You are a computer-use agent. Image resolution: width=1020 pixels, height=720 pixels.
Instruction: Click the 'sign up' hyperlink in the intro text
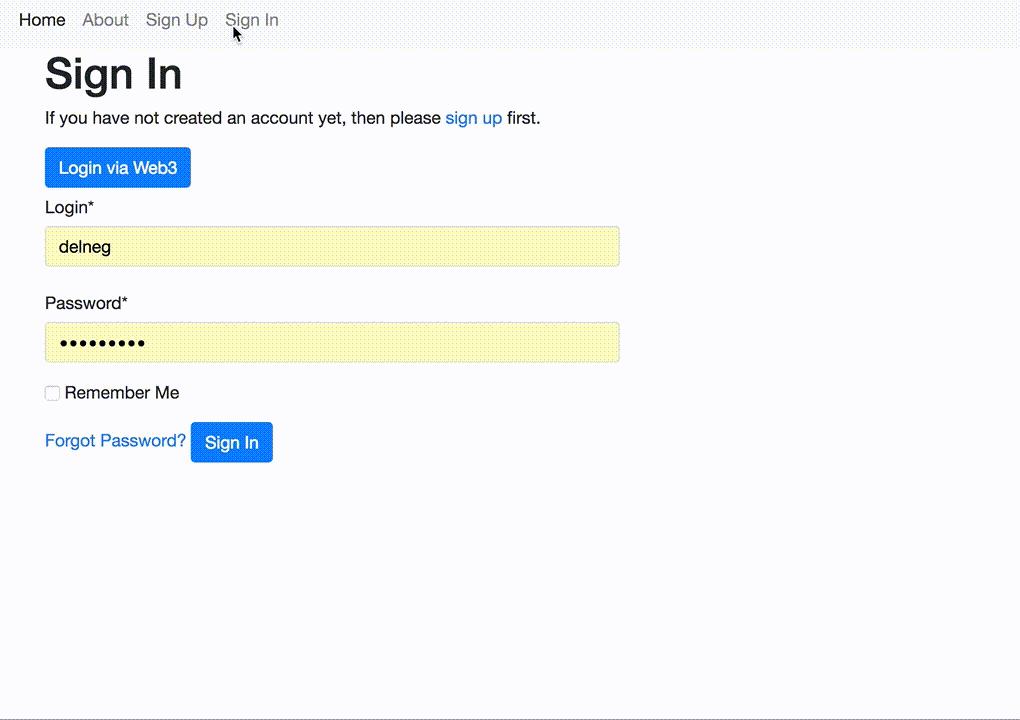coord(474,118)
